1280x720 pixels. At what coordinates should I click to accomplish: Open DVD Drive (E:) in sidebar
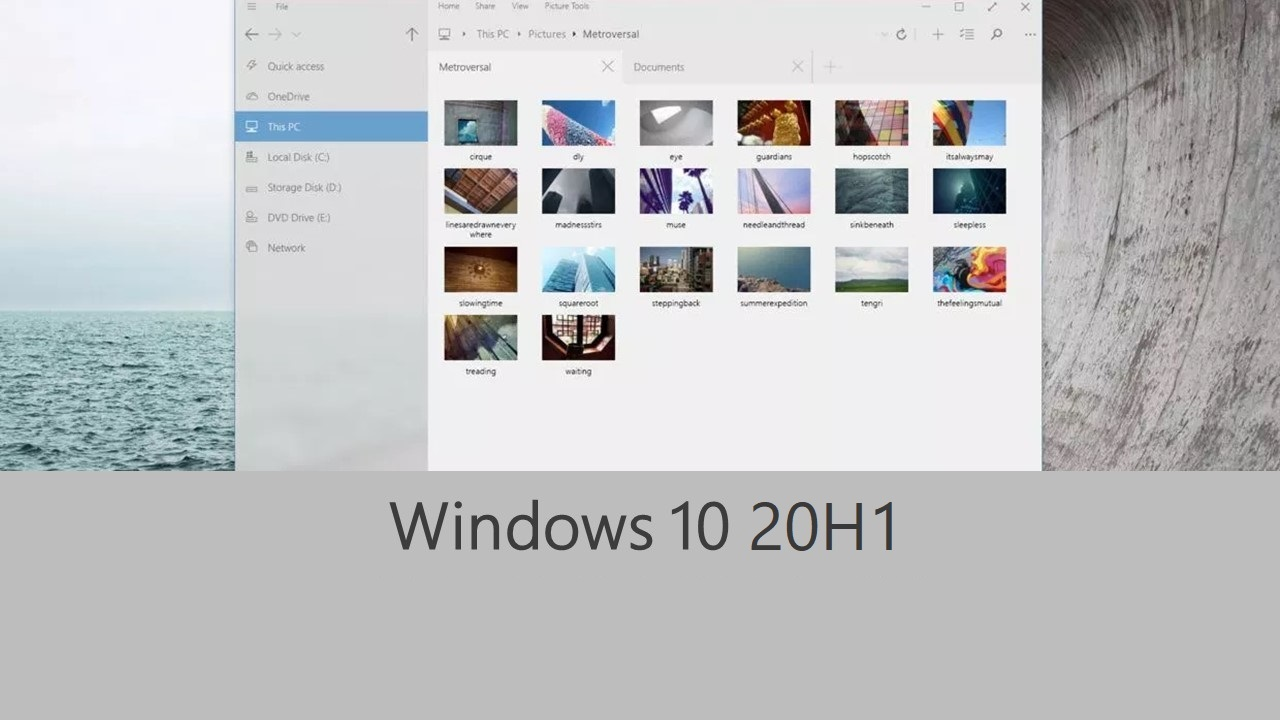point(331,217)
